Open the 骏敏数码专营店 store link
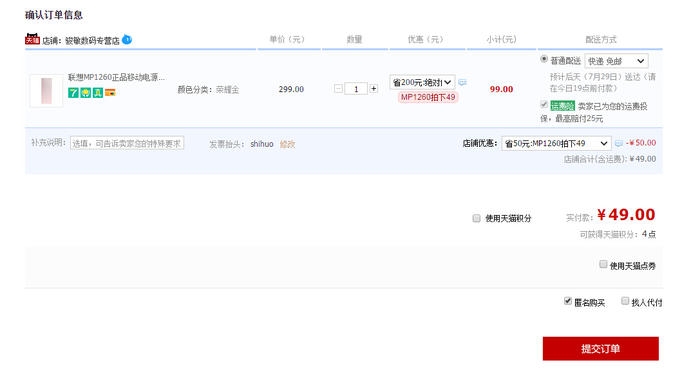Screen dimensions: 700x376 coord(92,41)
